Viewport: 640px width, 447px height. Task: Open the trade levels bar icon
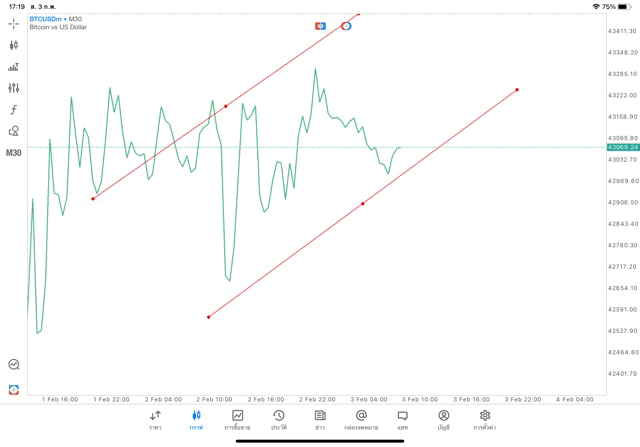14,67
